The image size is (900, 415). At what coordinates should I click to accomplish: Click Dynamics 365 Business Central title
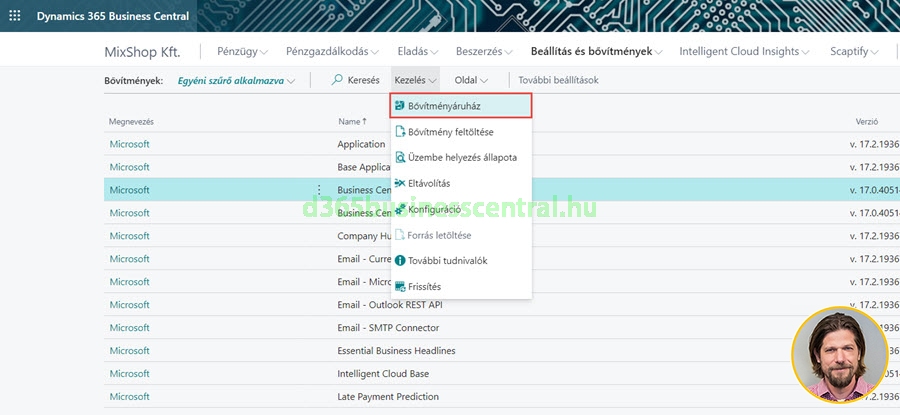click(112, 16)
